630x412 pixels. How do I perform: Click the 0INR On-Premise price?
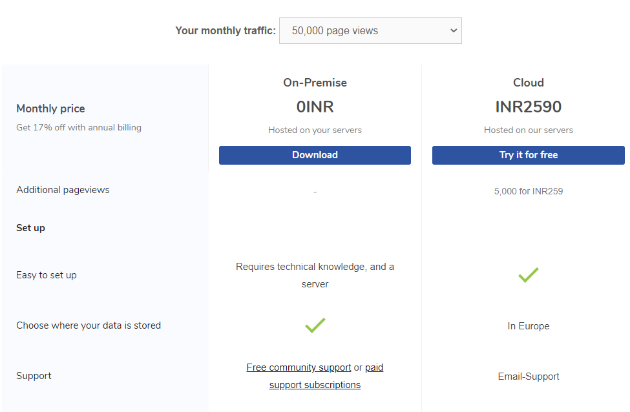315,107
